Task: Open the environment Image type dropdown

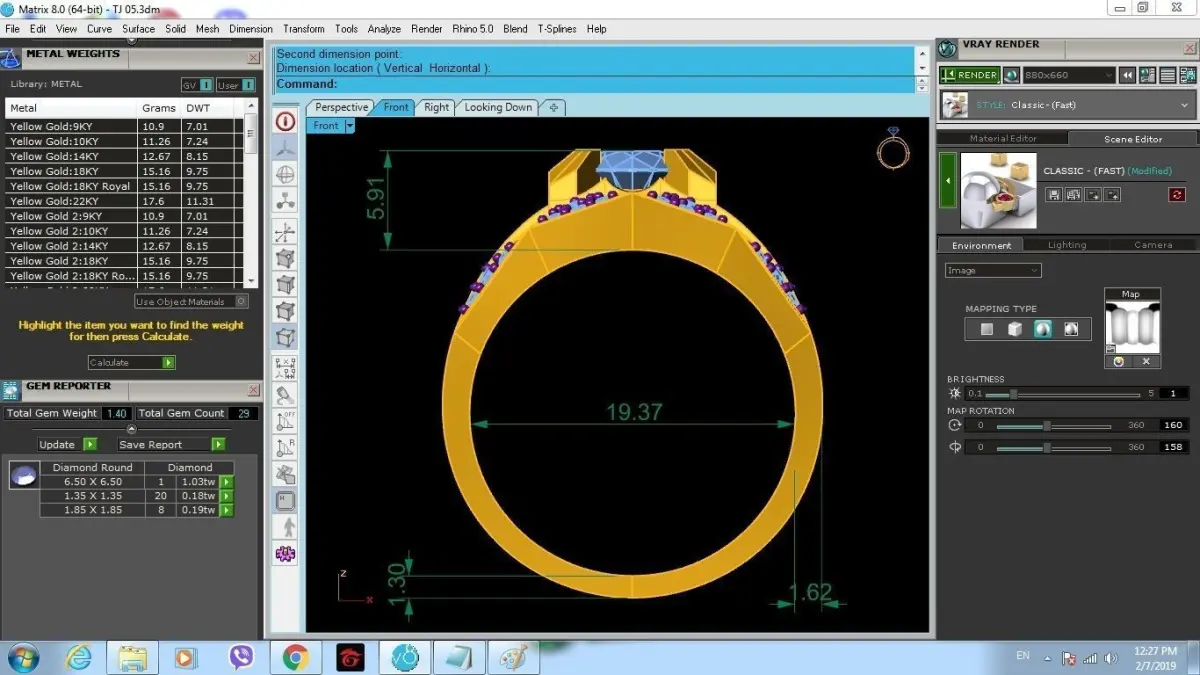Action: click(993, 270)
